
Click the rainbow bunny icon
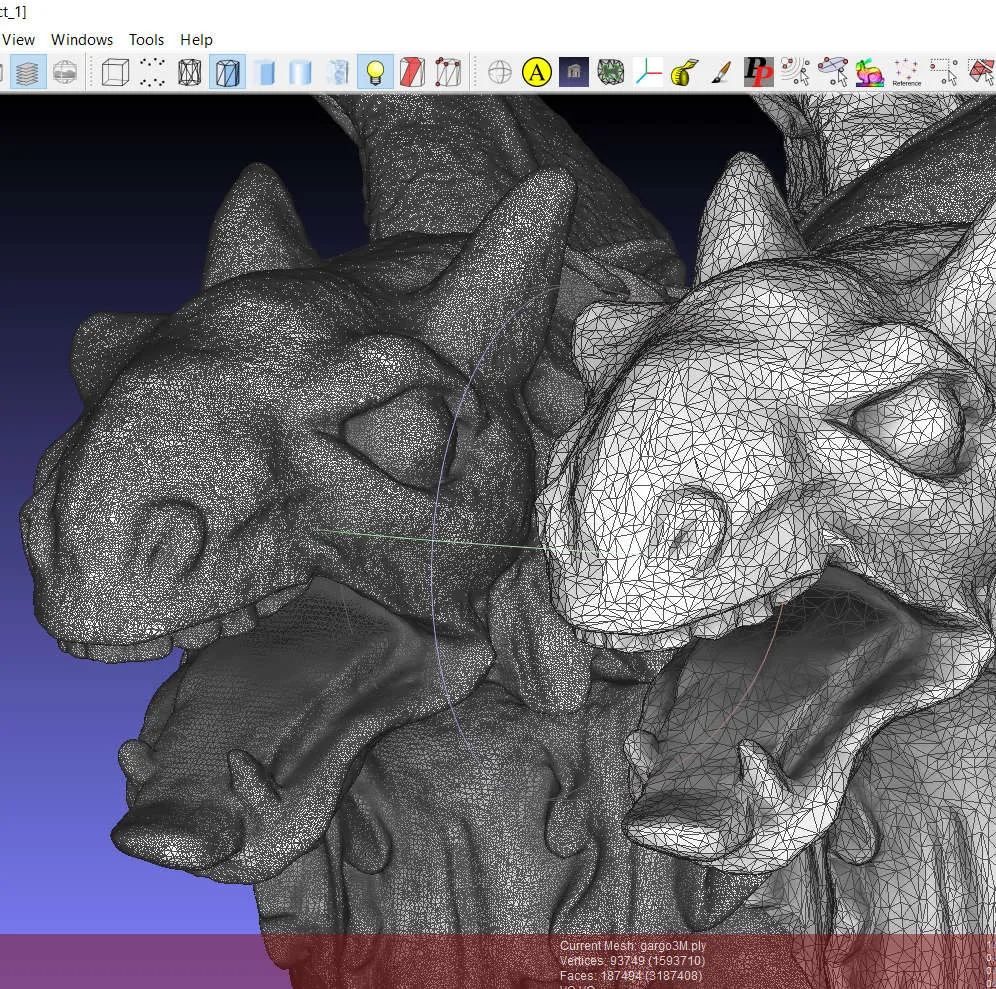pos(869,72)
